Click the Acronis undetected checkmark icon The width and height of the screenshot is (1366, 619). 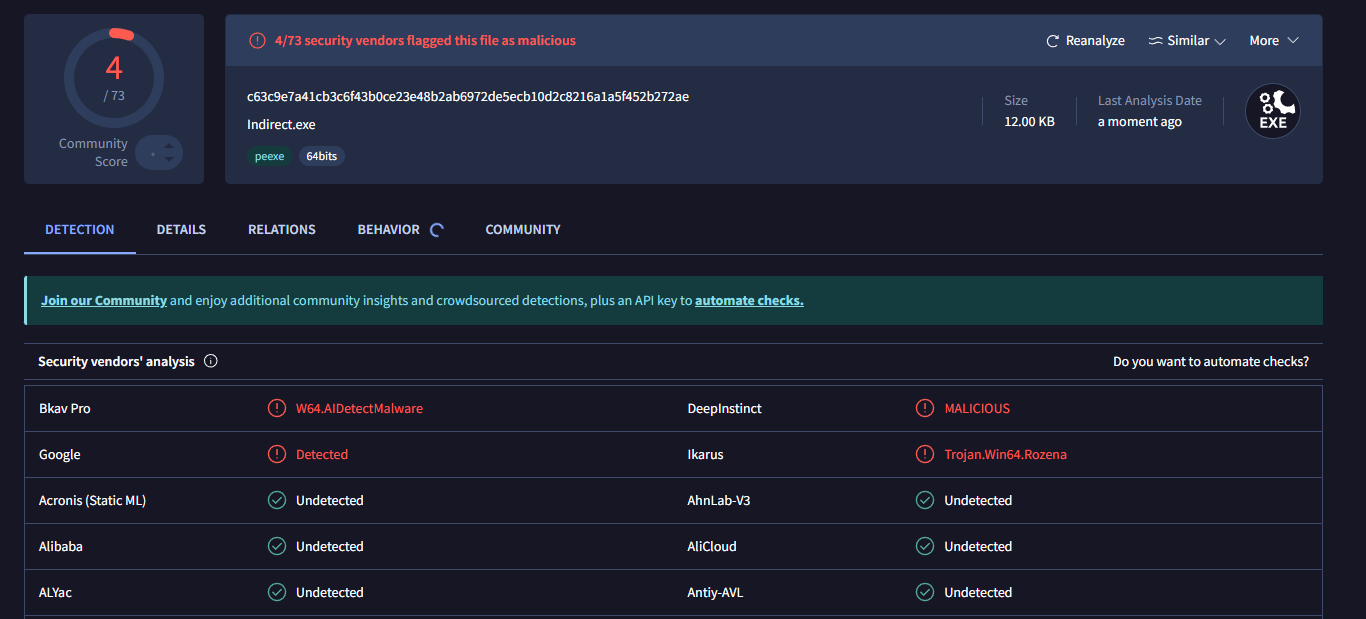click(276, 500)
